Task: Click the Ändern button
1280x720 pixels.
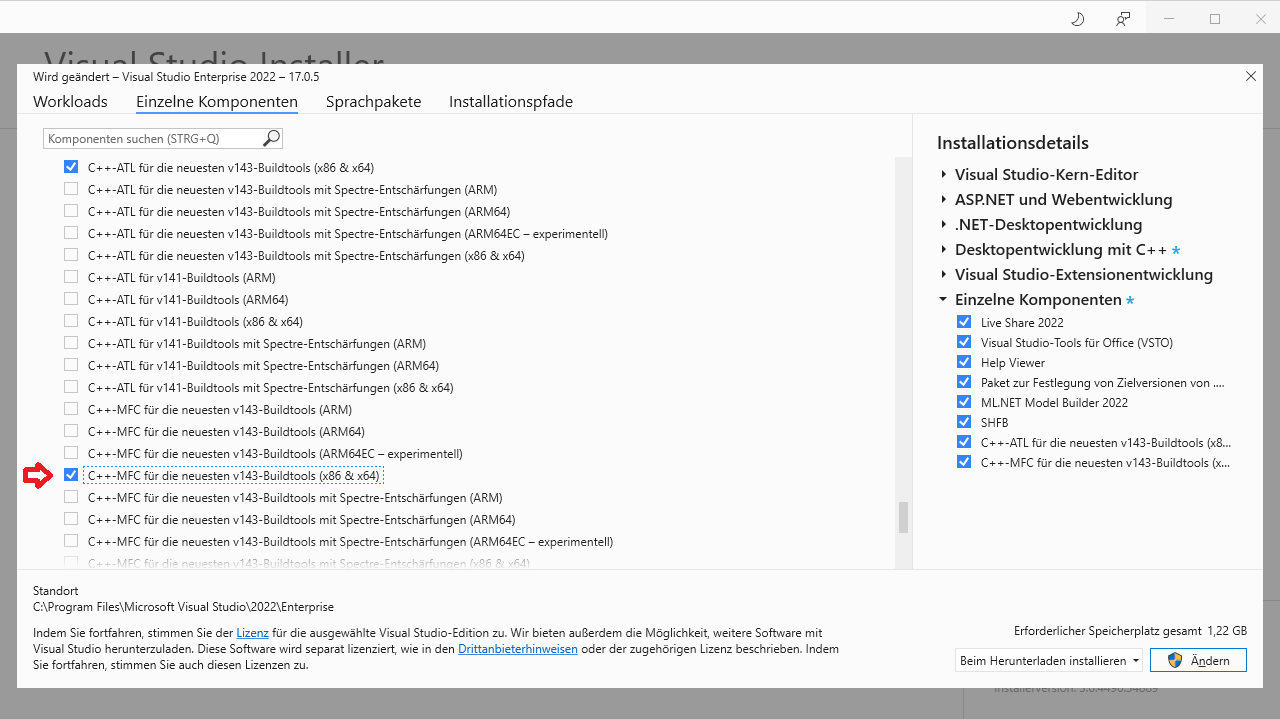Action: tap(1198, 660)
